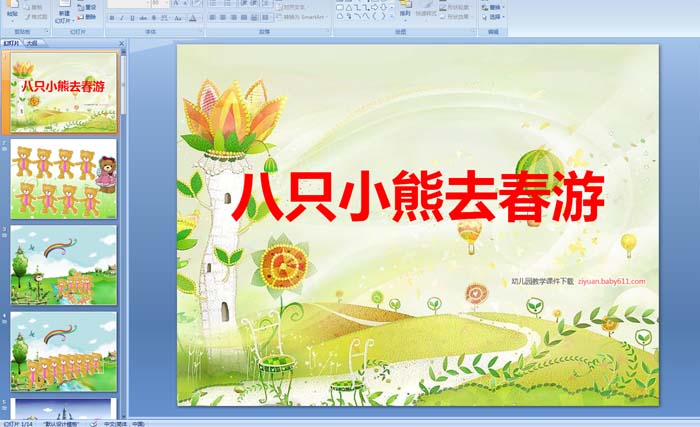Select slide 3 thumbnail with rainbow and bear cluster
Image resolution: width=700 pixels, height=427 pixels.
[63, 265]
